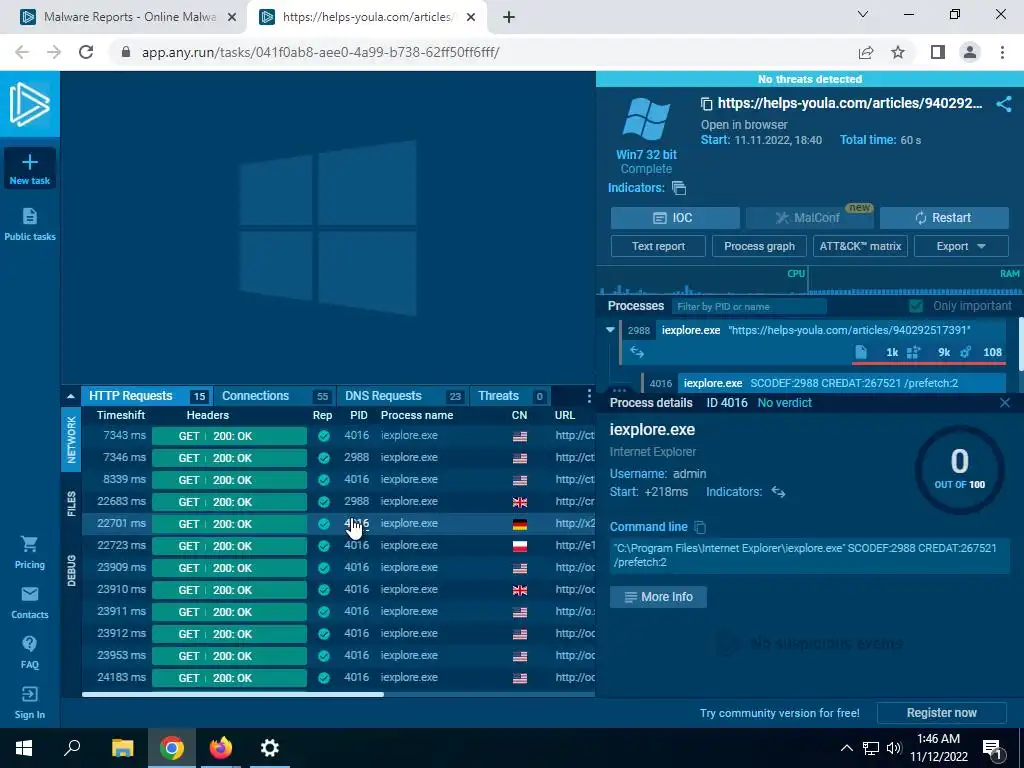Viewport: 1024px width, 768px height.
Task: Select the FILES vertical tab
Action: click(71, 504)
